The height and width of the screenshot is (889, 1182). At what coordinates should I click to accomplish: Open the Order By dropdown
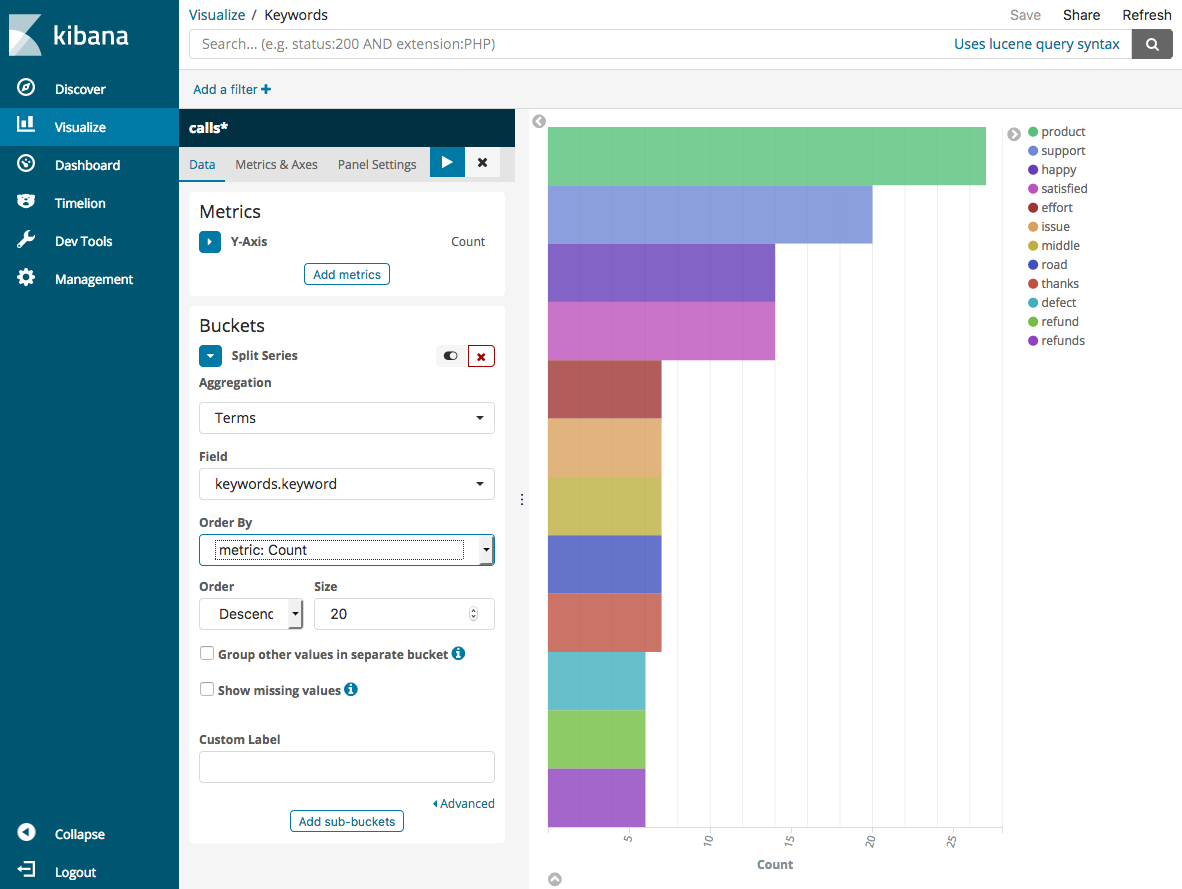pyautogui.click(x=346, y=549)
